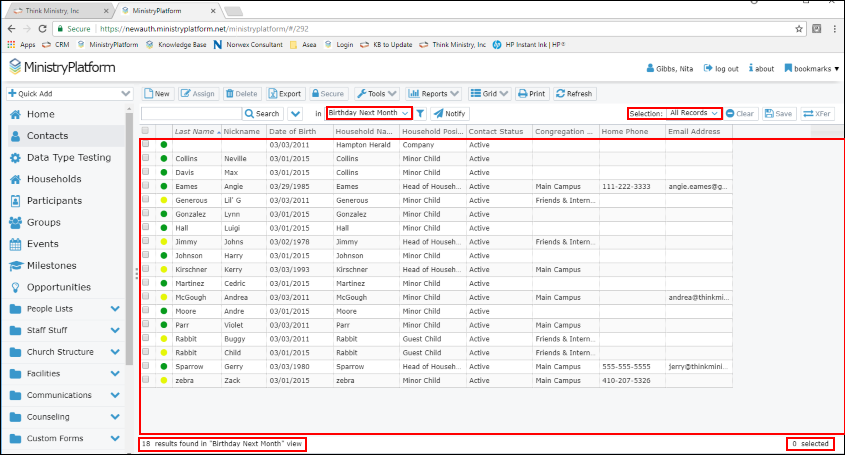Click the Secure lock button
This screenshot has height=455, width=845.
point(328,94)
